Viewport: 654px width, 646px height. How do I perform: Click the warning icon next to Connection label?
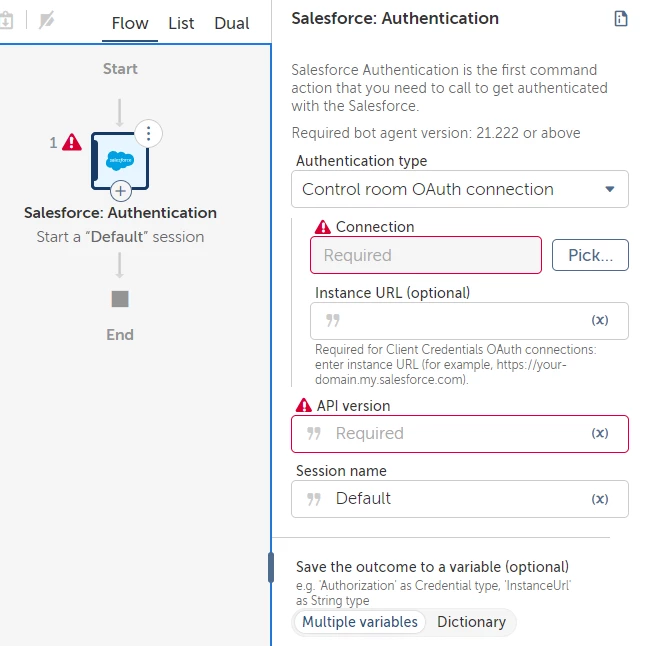(323, 227)
